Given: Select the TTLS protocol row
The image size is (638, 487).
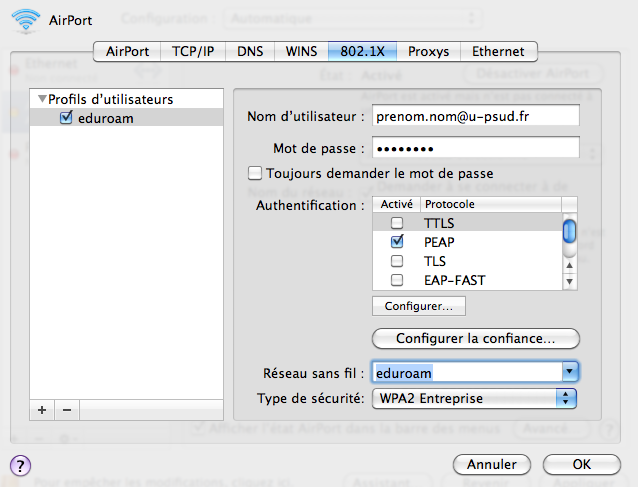Looking at the screenshot, I should 468,223.
